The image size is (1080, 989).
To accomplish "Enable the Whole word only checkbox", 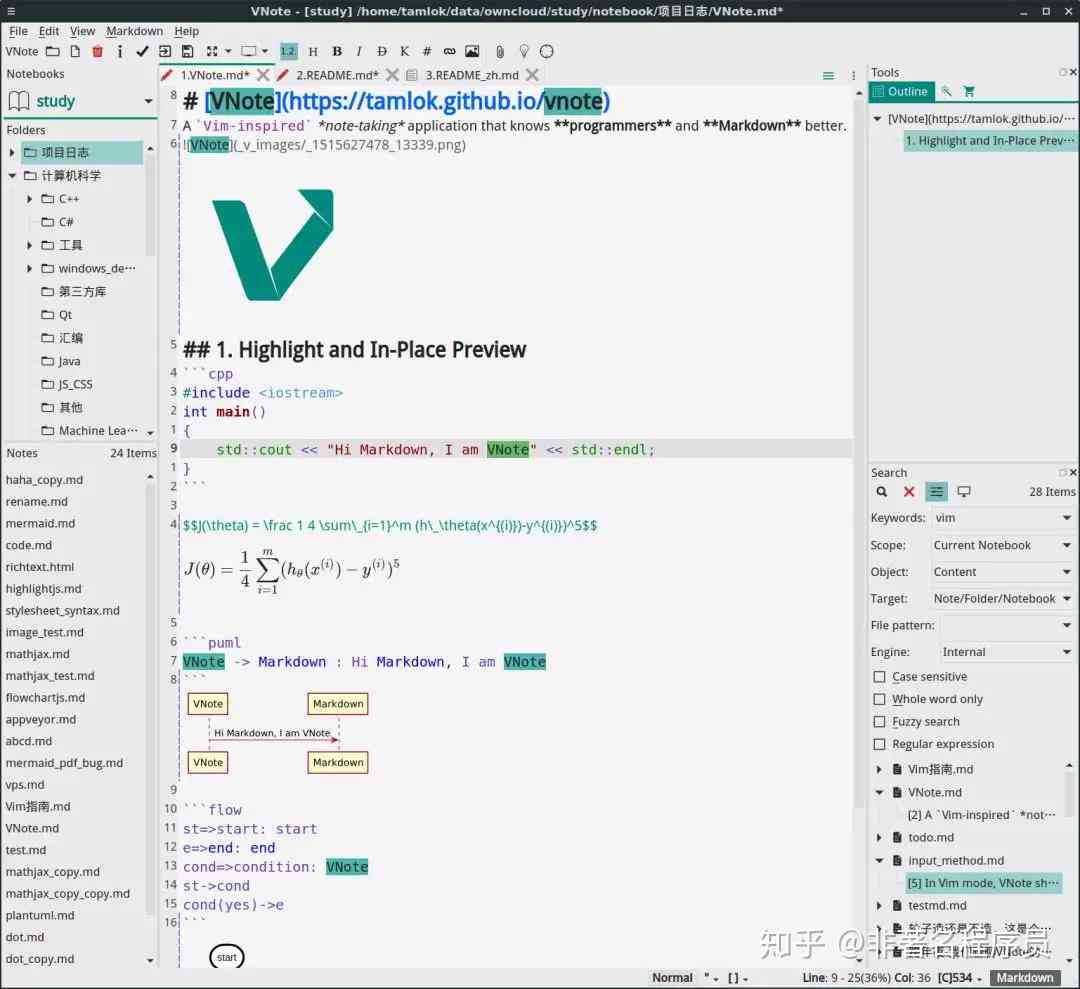I will click(x=880, y=699).
